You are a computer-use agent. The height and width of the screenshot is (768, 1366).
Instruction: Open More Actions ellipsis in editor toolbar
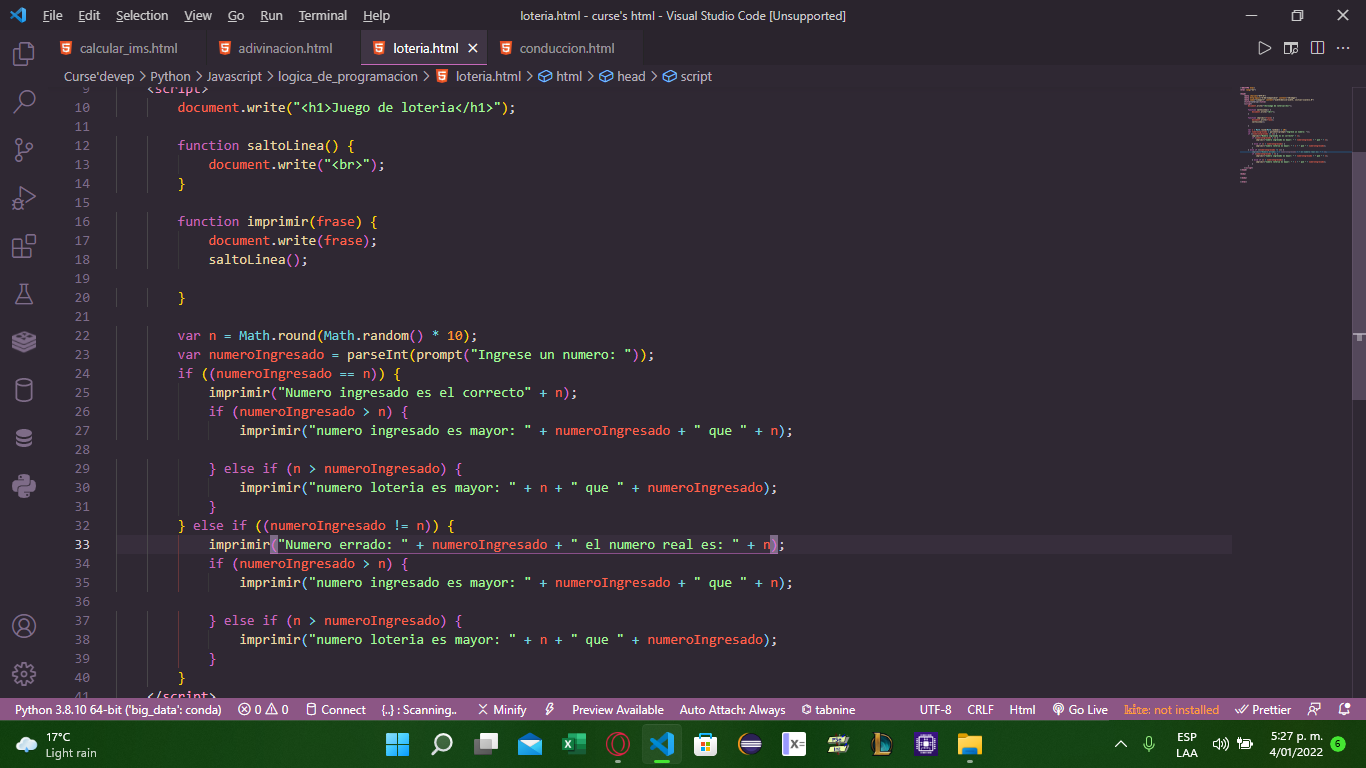pyautogui.click(x=1344, y=48)
